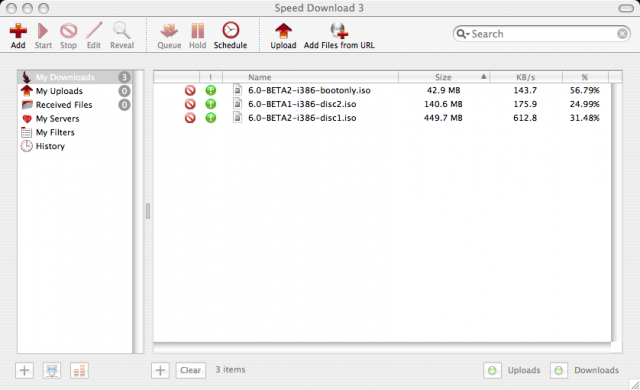640x390 pixels.
Task: Click file icon of 6.0-BETA1-i386-disc2.iso
Action: click(237, 104)
